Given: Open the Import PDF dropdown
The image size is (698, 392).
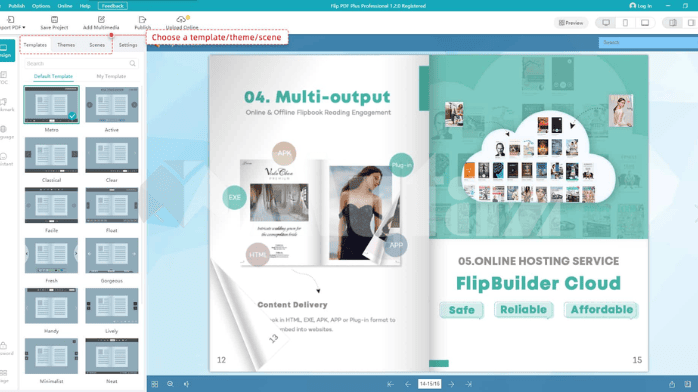Looking at the screenshot, I should click(12, 23).
